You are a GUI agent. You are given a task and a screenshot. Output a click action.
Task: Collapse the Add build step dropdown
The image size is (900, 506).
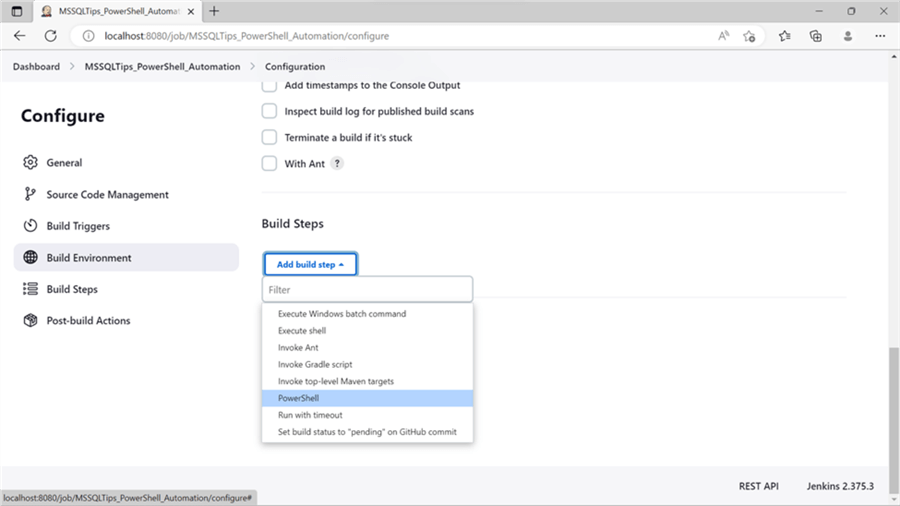(x=311, y=264)
